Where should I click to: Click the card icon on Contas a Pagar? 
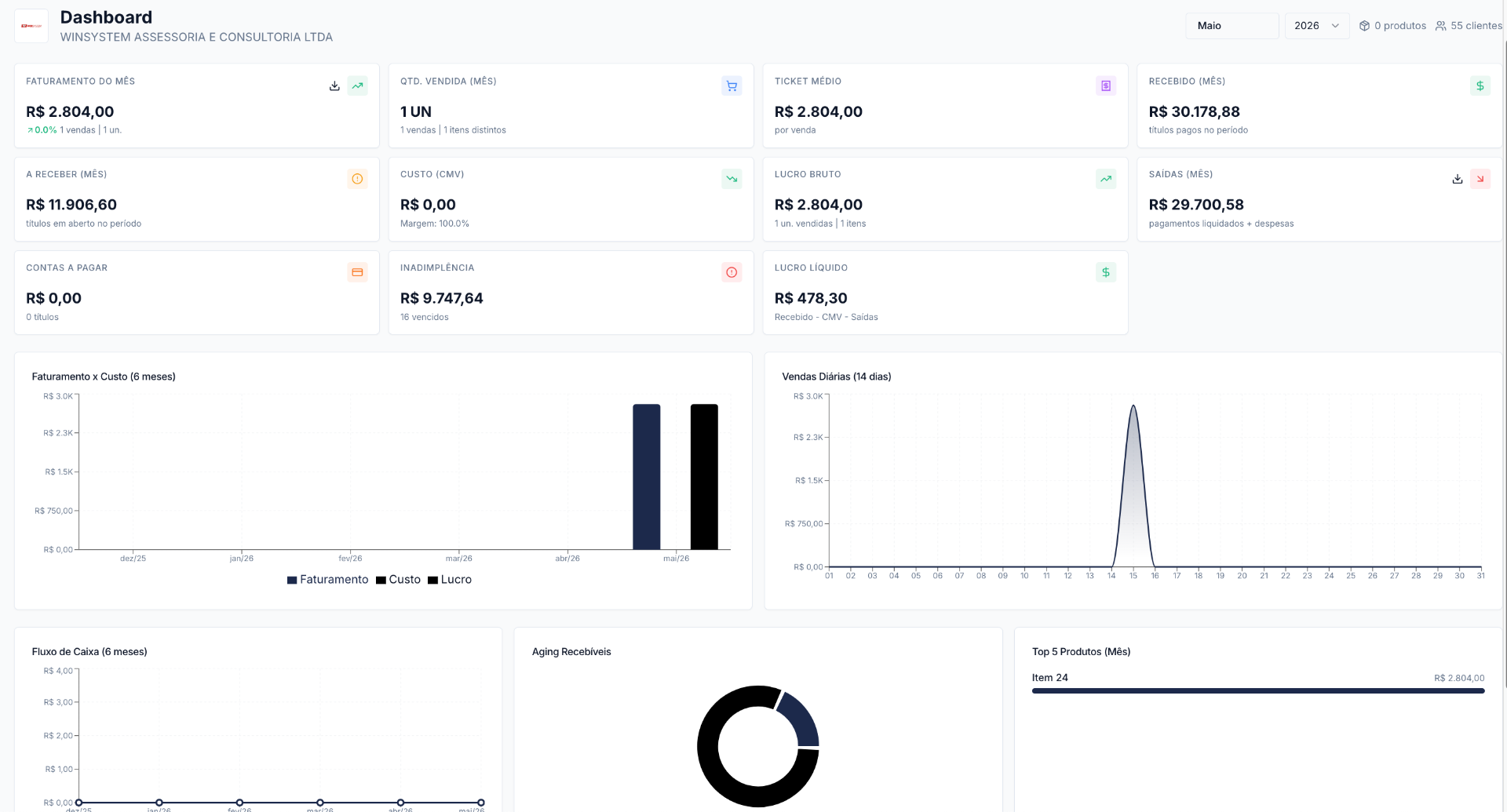pos(358,272)
